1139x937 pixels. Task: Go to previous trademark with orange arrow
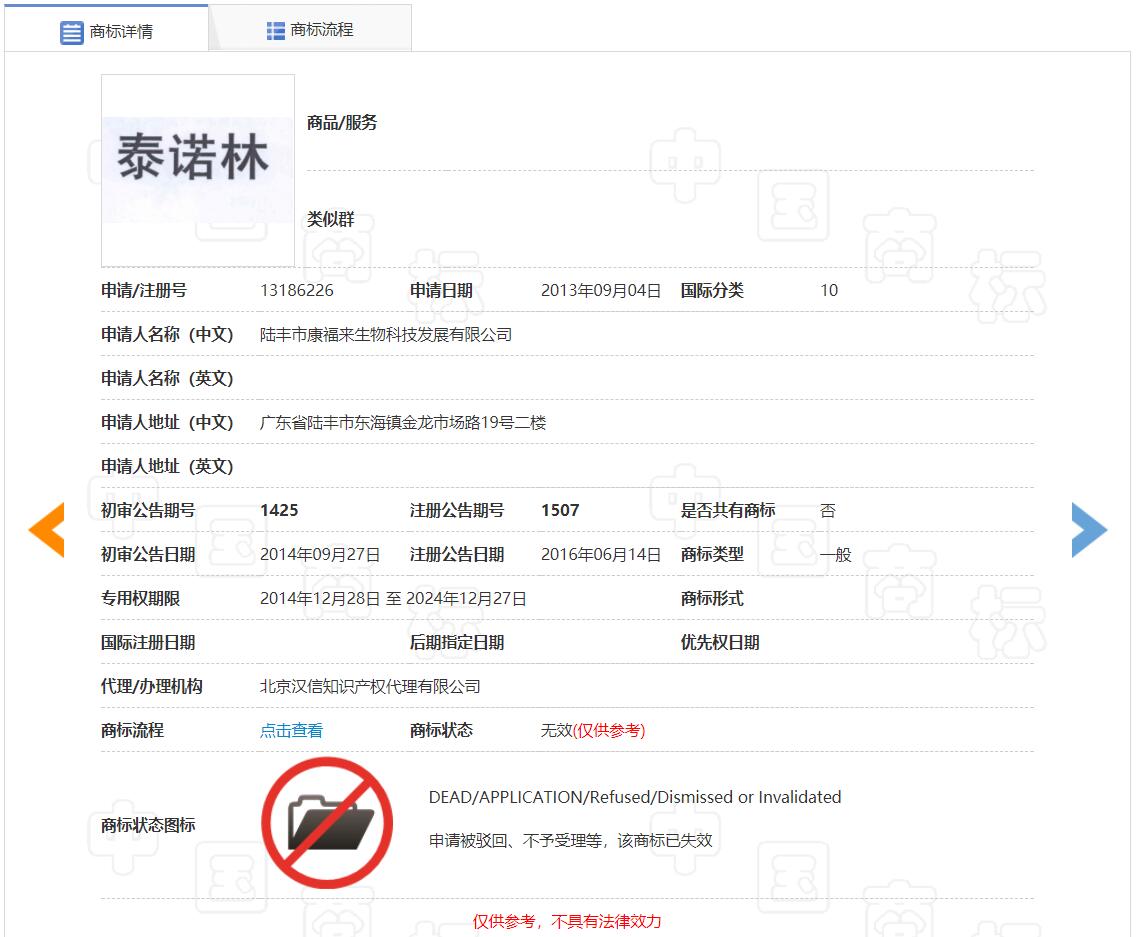pyautogui.click(x=46, y=530)
